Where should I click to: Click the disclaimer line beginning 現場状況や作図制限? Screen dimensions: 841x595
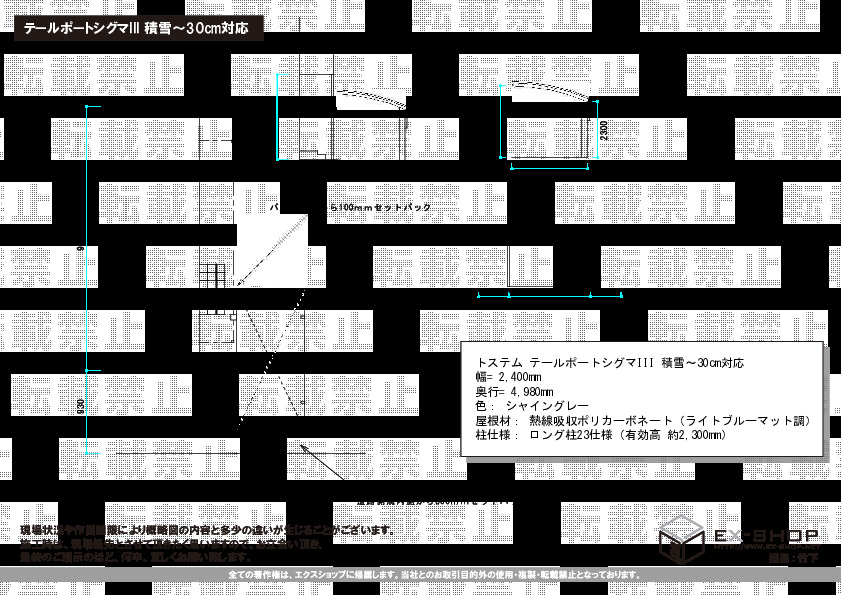[x=208, y=531]
